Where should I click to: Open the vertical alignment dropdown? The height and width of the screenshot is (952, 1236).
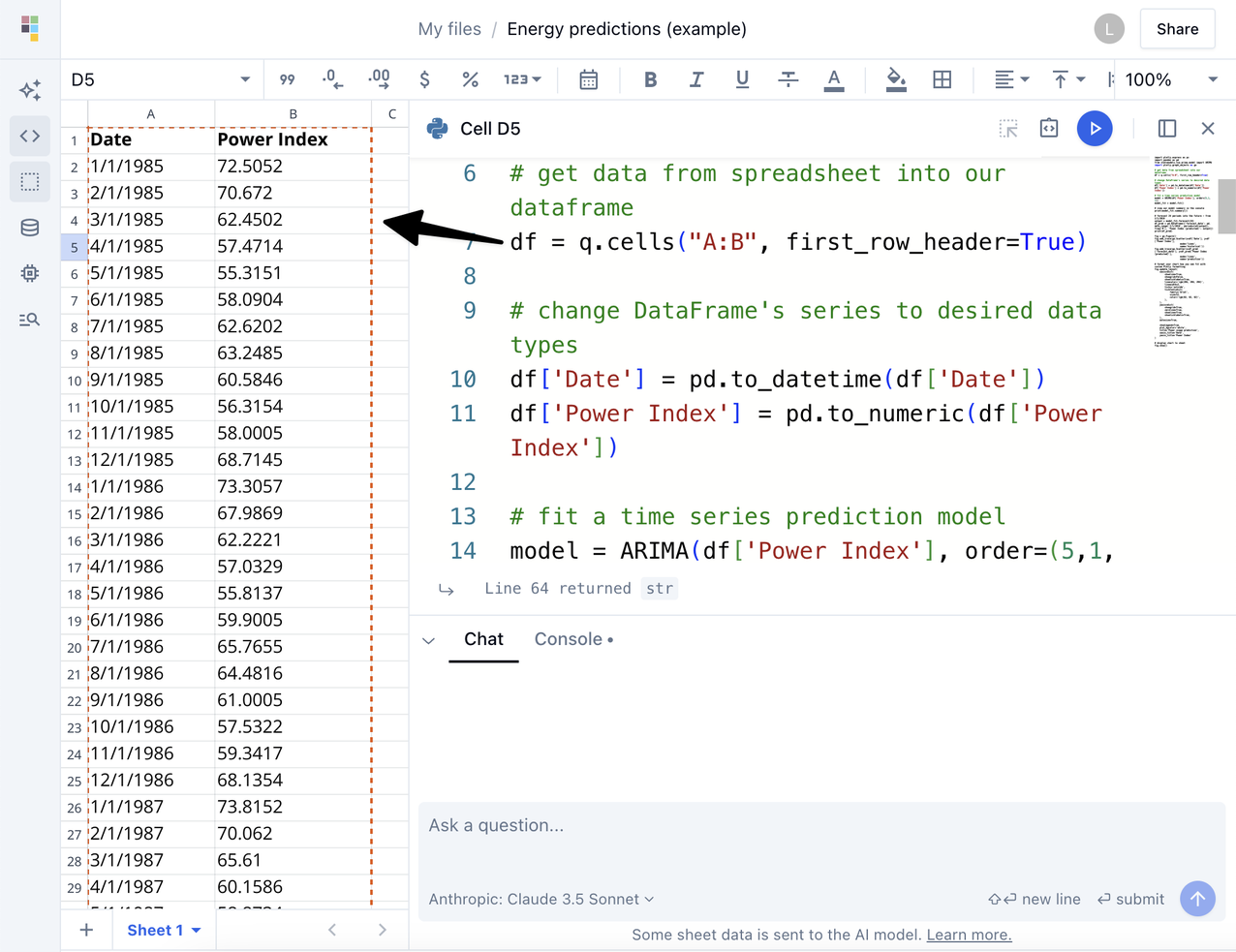[x=1068, y=79]
